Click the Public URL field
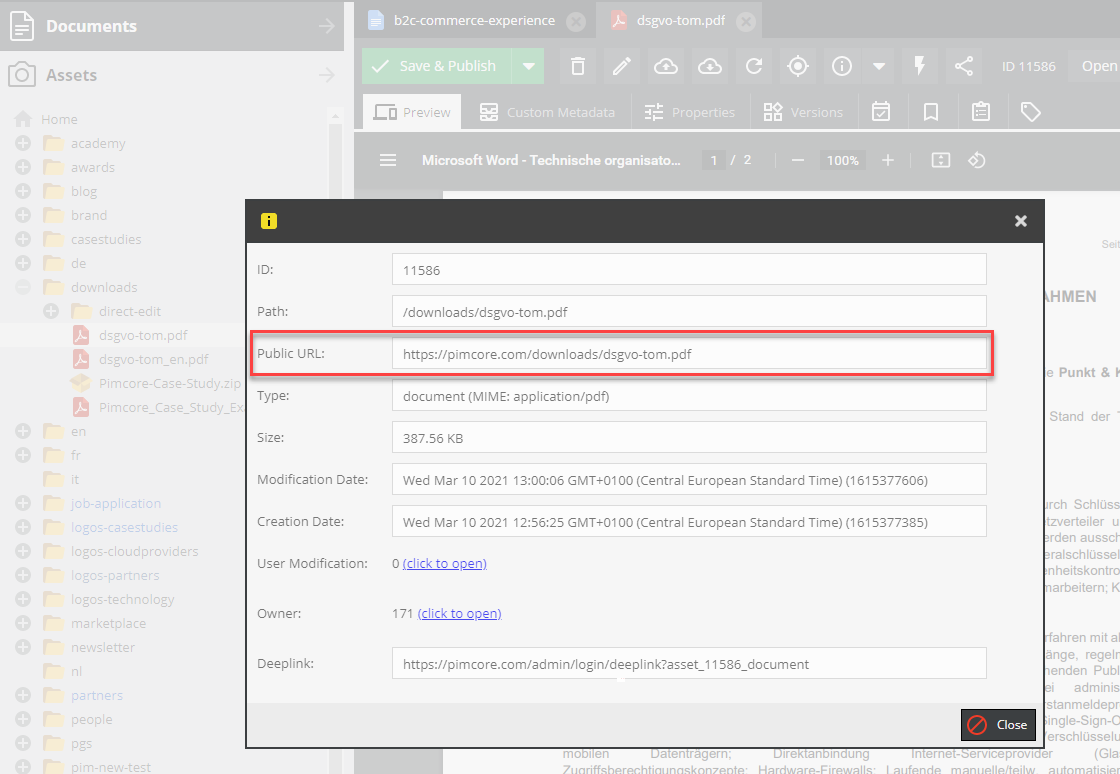Viewport: 1120px width, 774px height. [x=689, y=354]
